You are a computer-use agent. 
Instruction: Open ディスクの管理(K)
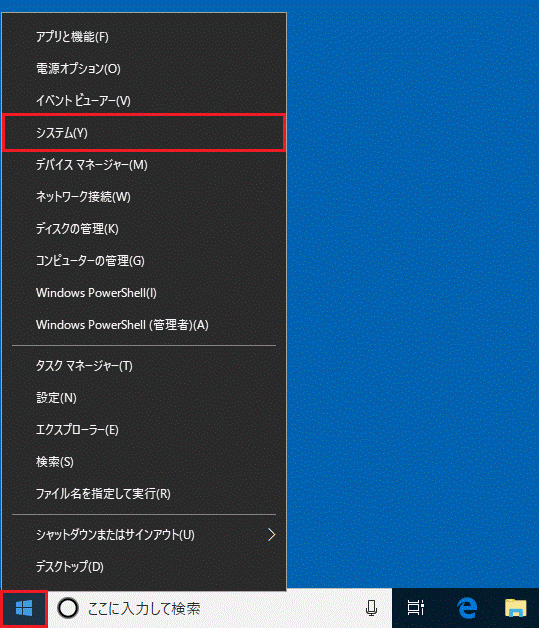(144, 229)
